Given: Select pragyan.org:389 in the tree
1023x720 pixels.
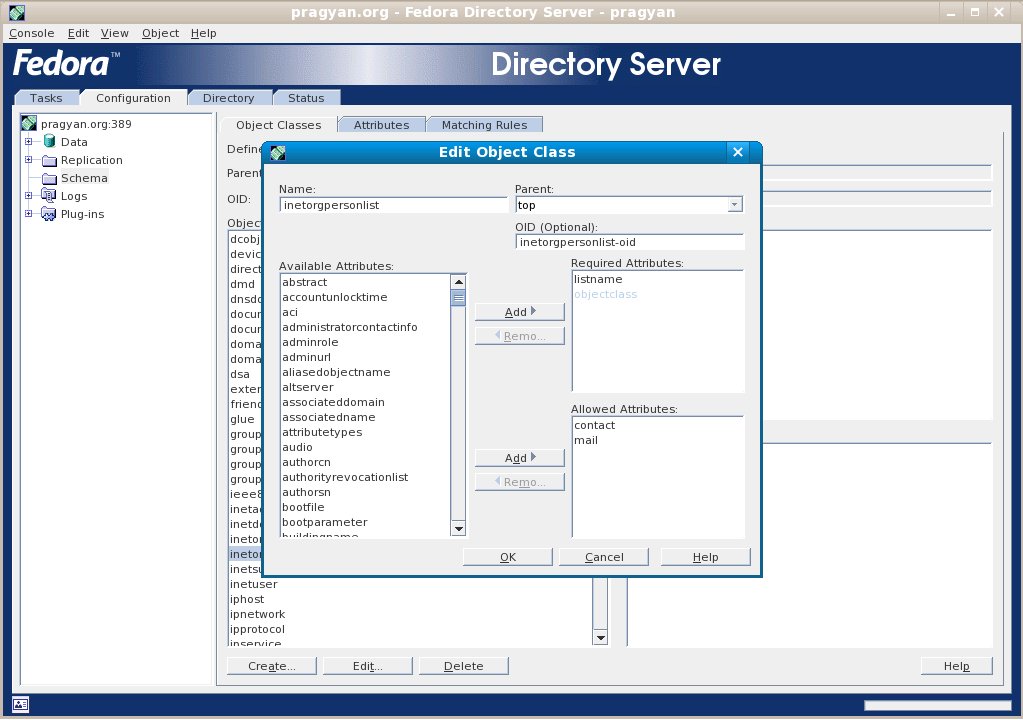Looking at the screenshot, I should coord(86,124).
